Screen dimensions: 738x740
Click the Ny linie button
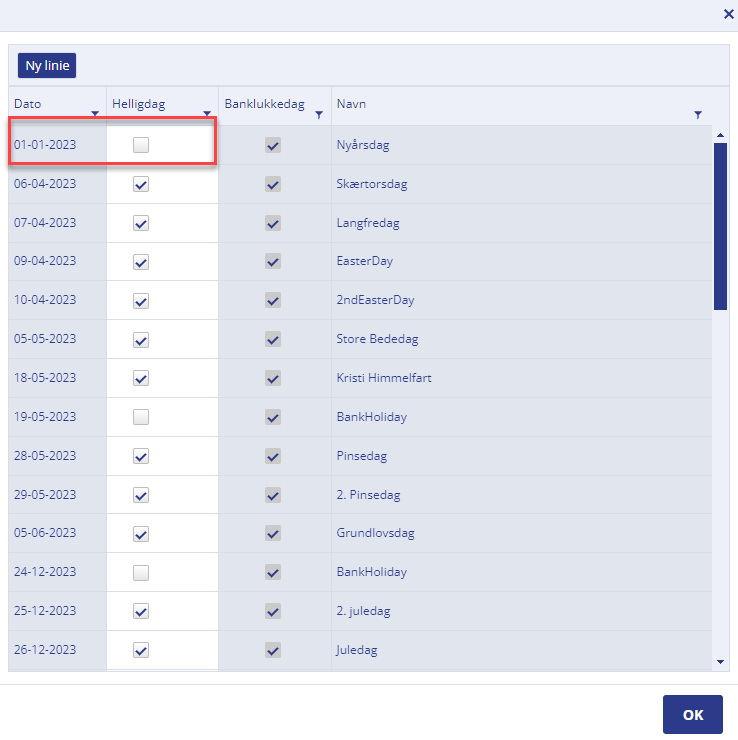click(x=47, y=65)
